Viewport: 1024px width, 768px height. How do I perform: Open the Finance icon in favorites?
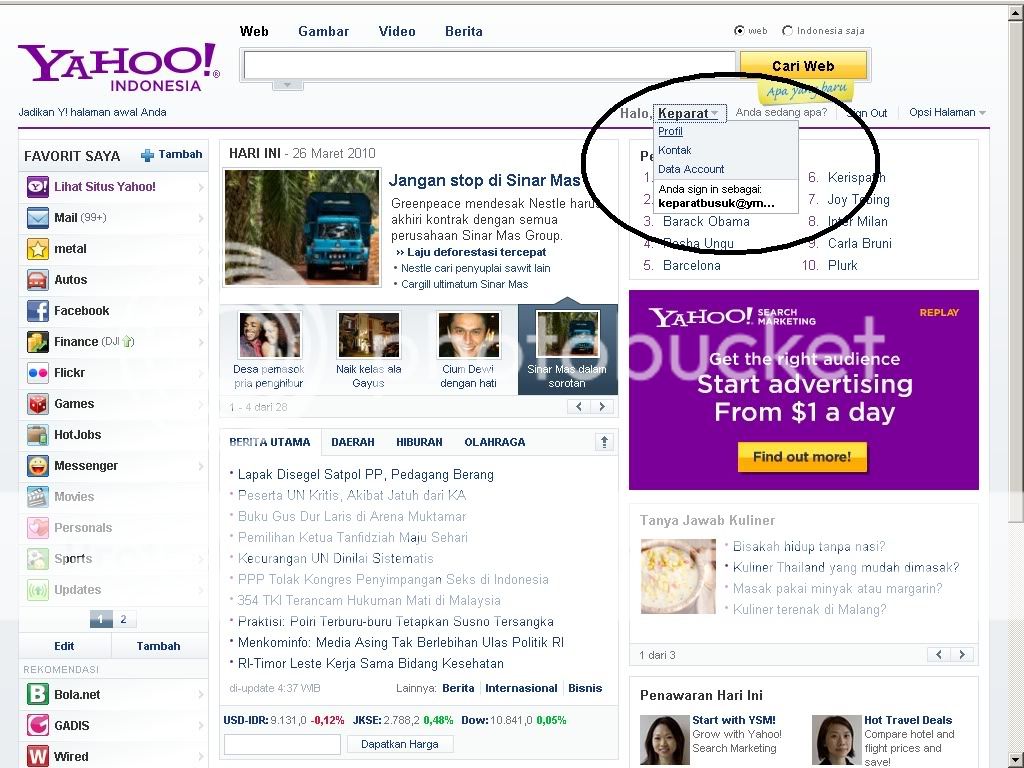point(38,342)
